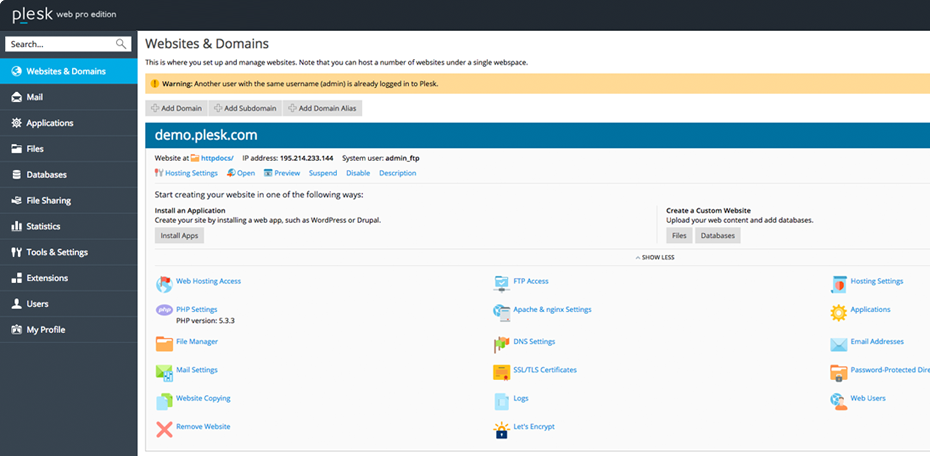Click the red Remove Website icon

tap(164, 428)
